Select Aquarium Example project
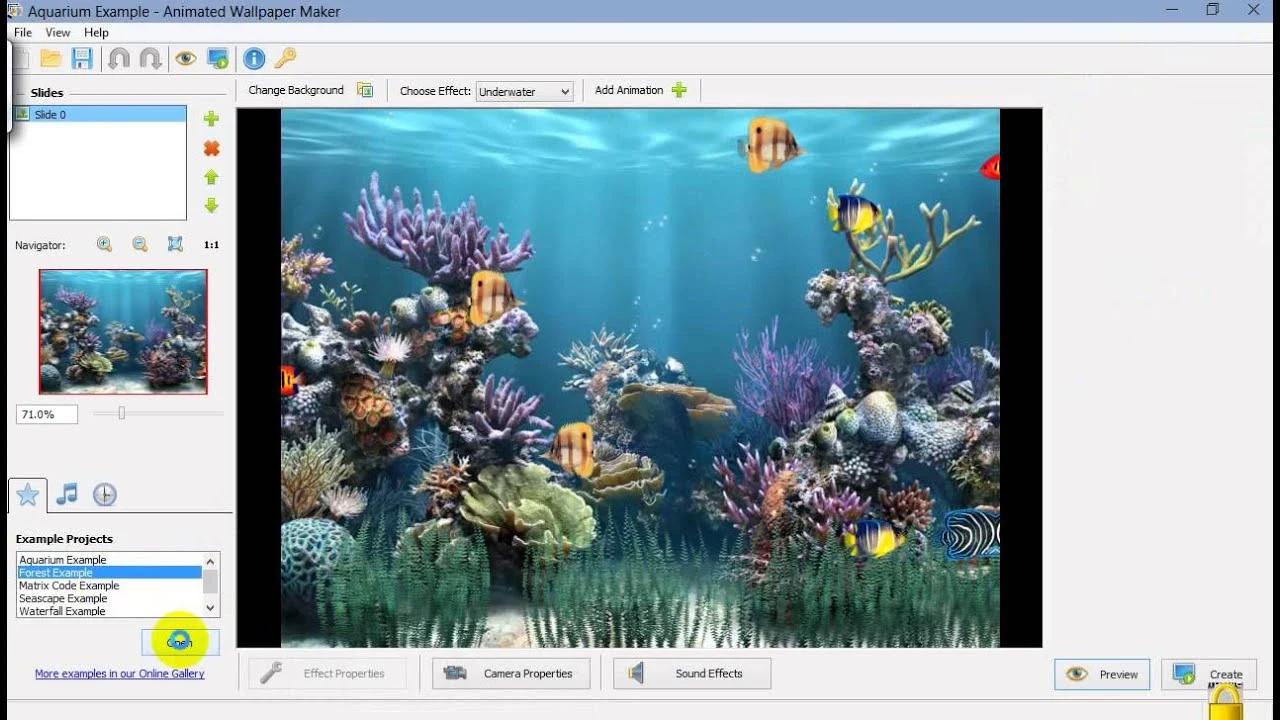The width and height of the screenshot is (1280, 720). point(110,560)
